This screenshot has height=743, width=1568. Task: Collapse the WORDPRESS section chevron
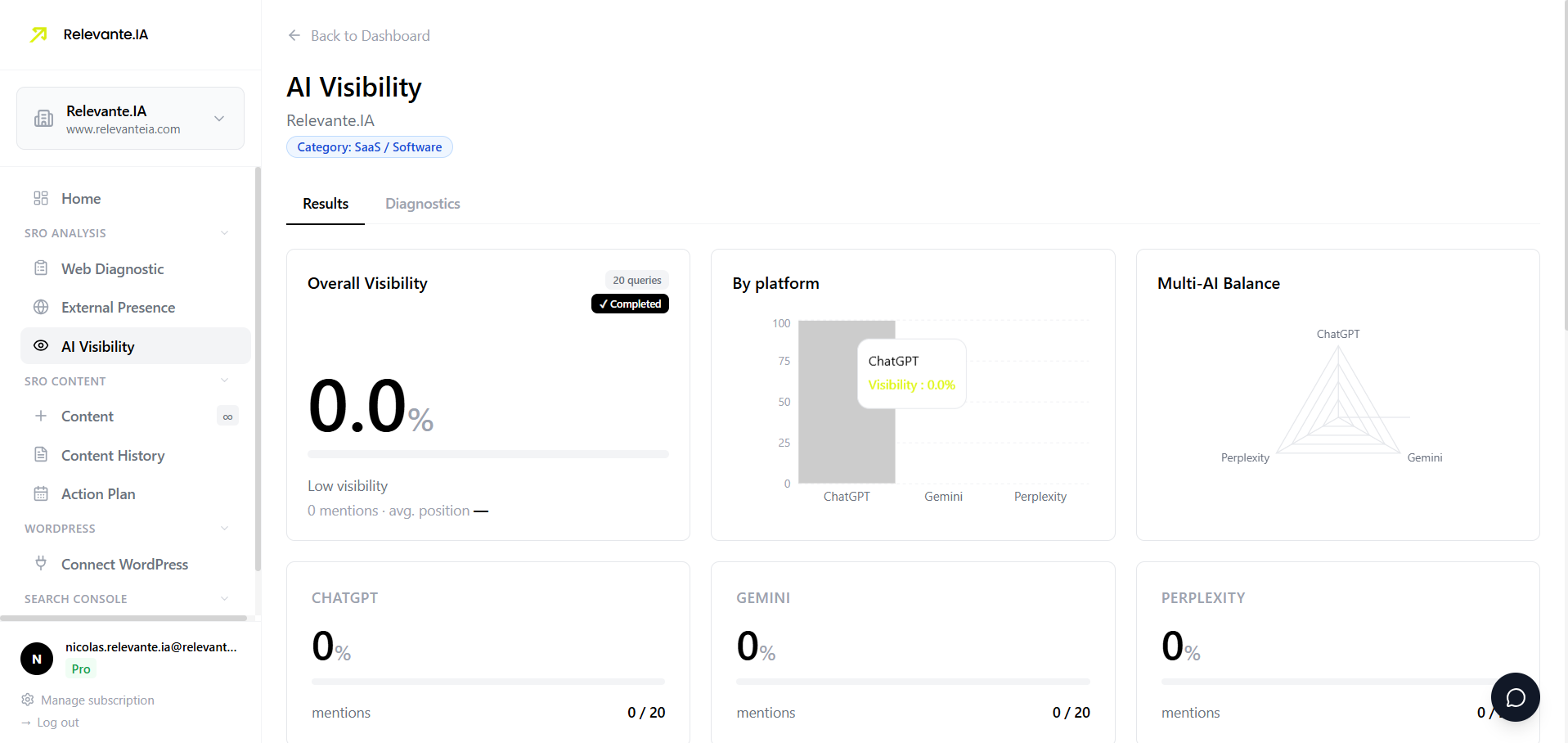tap(225, 528)
